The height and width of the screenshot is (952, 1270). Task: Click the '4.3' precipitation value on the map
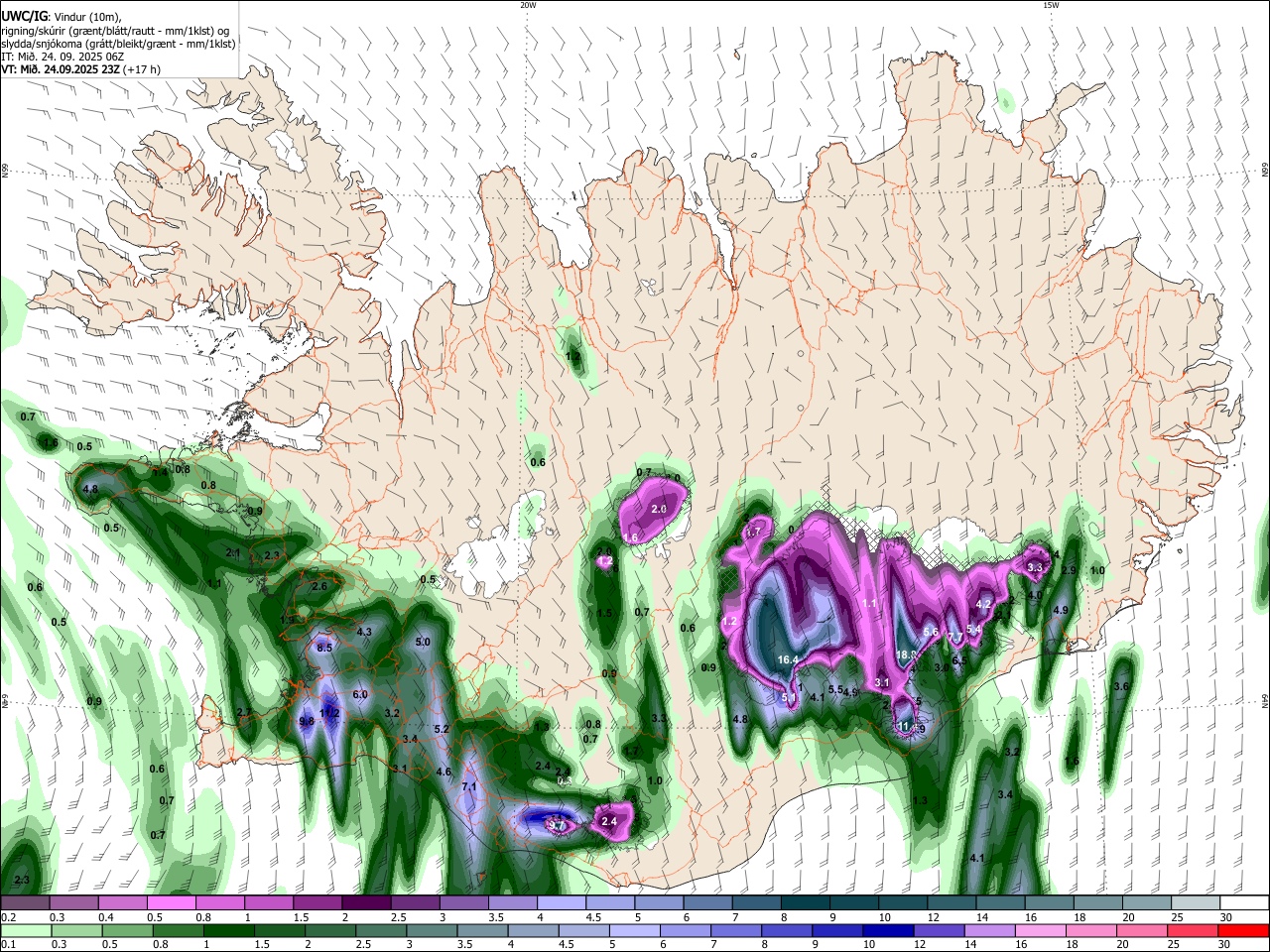click(x=364, y=632)
